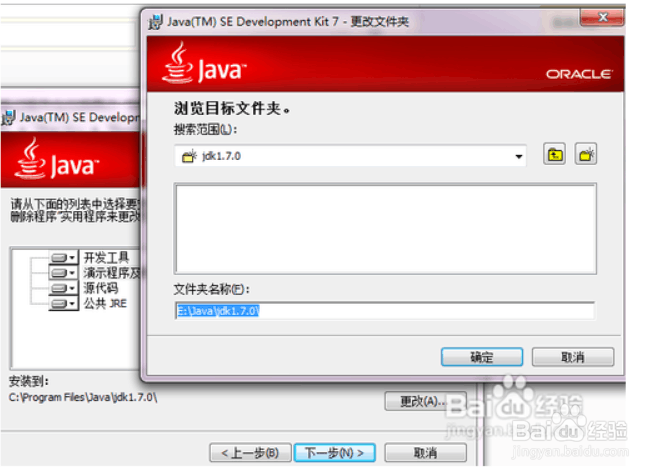Click the dropdown arrow of the folder combo box
The width and height of the screenshot is (668, 475).
pyautogui.click(x=518, y=156)
